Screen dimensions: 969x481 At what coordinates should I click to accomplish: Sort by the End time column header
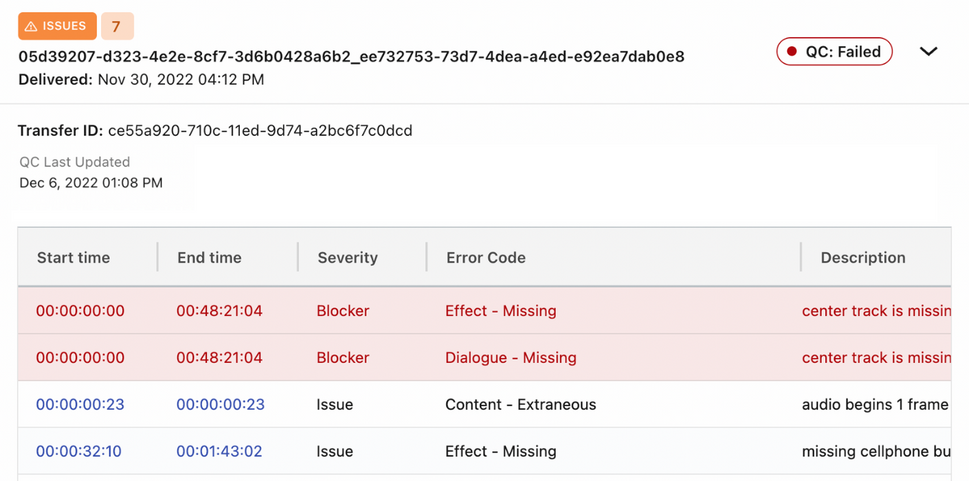point(209,258)
